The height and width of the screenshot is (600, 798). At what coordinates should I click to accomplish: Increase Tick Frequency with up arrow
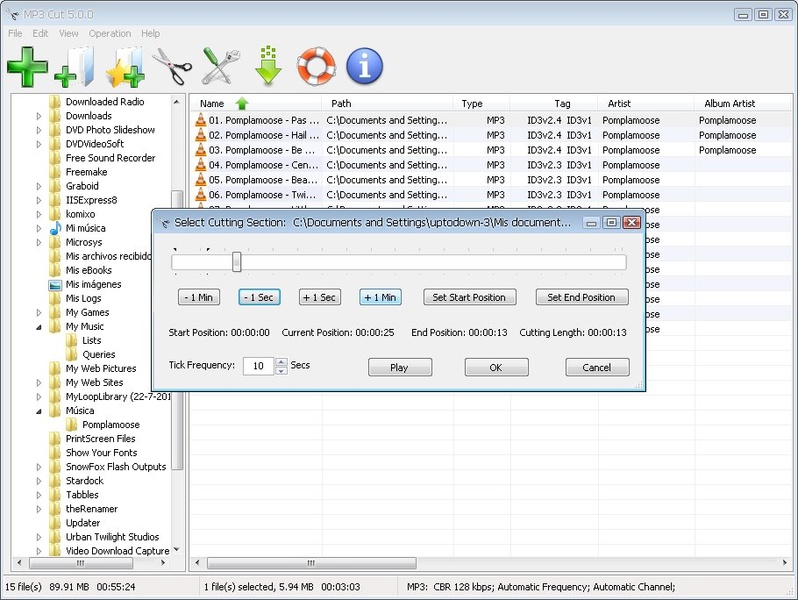281,362
